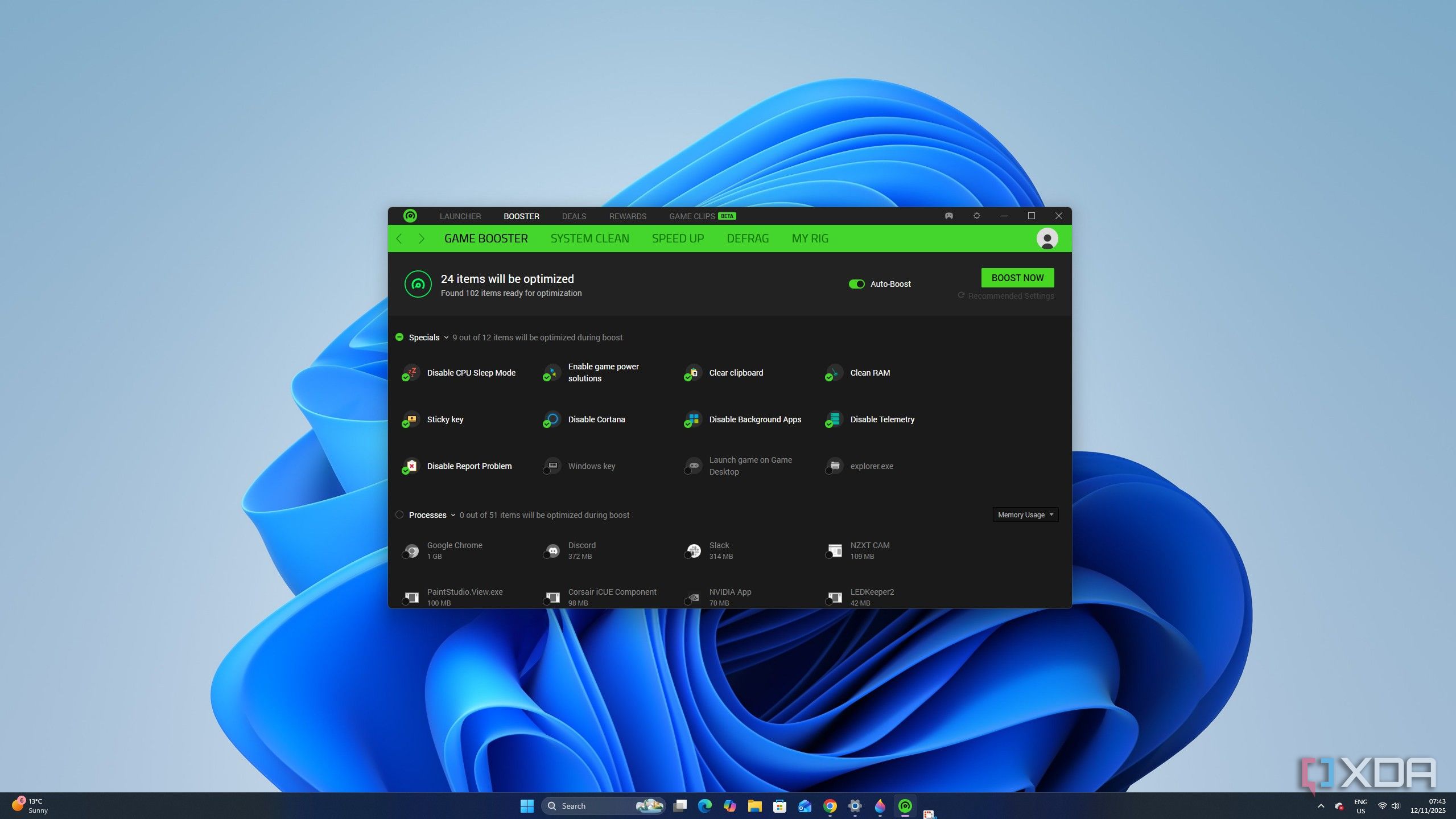Viewport: 1456px width, 819px height.
Task: Collapse the Specials section chevron
Action: point(446,338)
